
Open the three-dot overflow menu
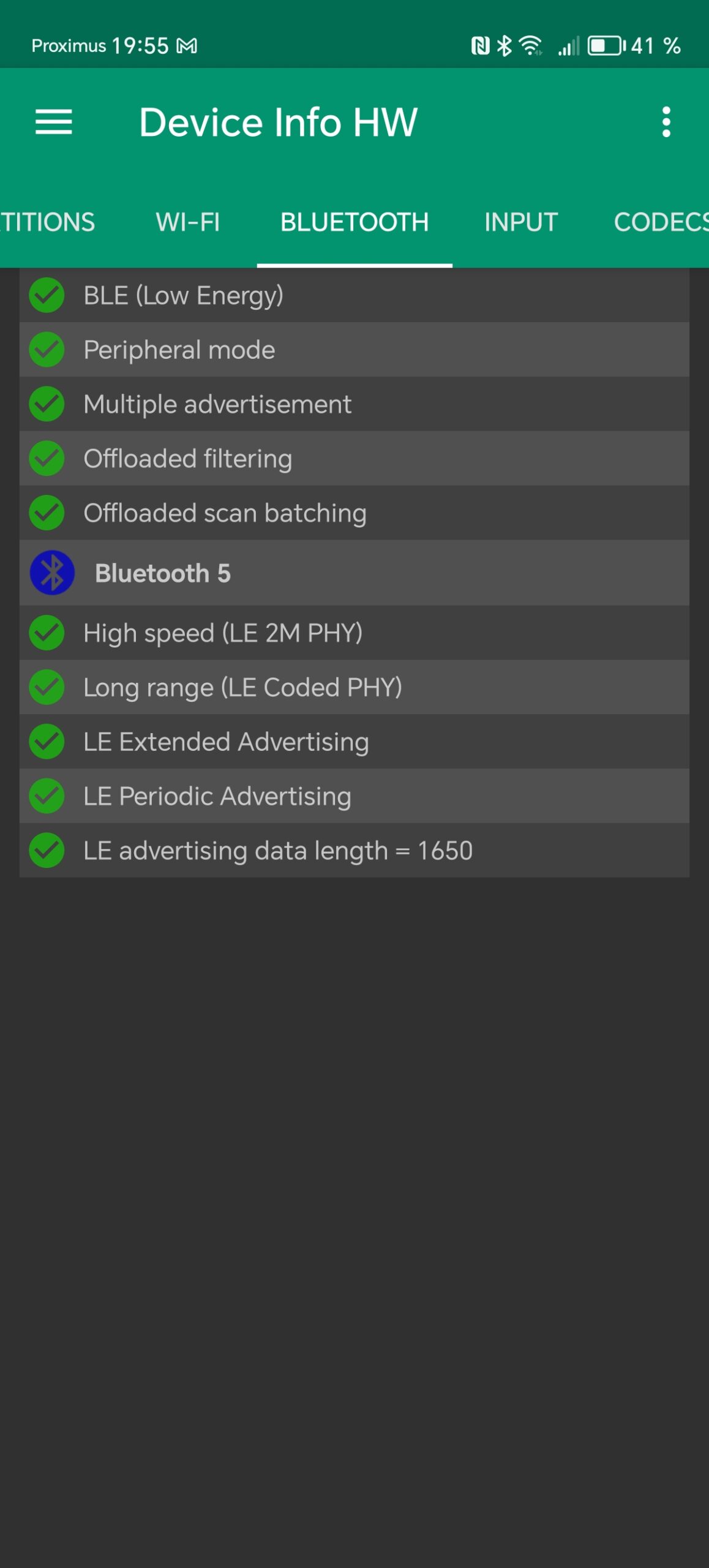pos(666,122)
